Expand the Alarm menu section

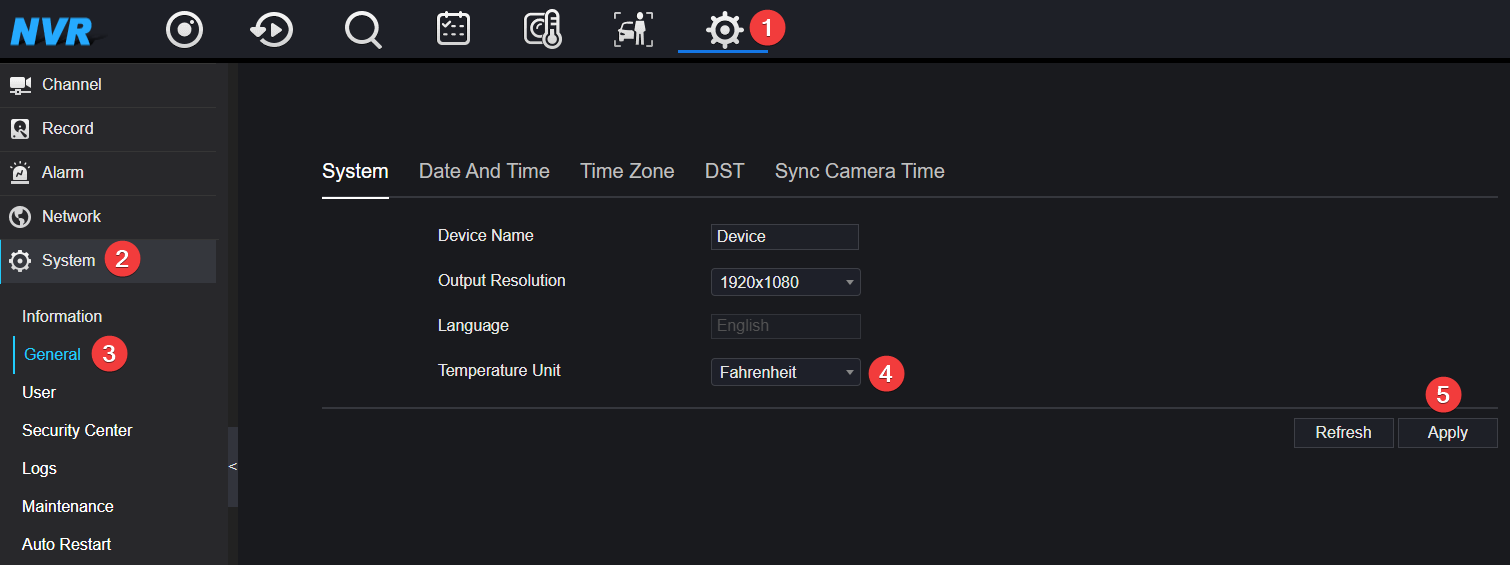pyautogui.click(x=108, y=173)
